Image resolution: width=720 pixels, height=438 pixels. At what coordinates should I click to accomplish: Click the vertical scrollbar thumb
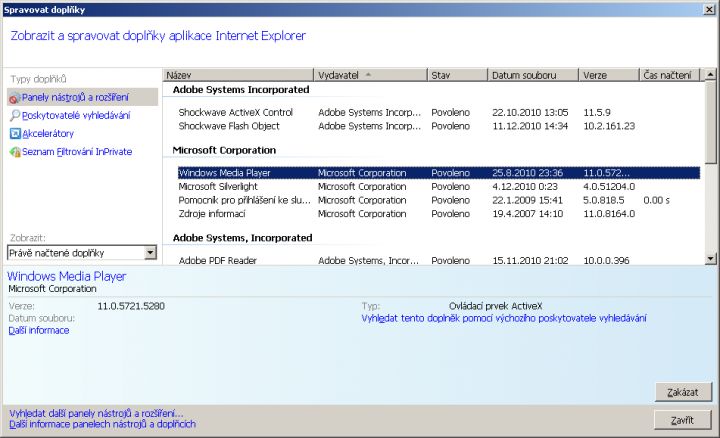click(x=710, y=122)
